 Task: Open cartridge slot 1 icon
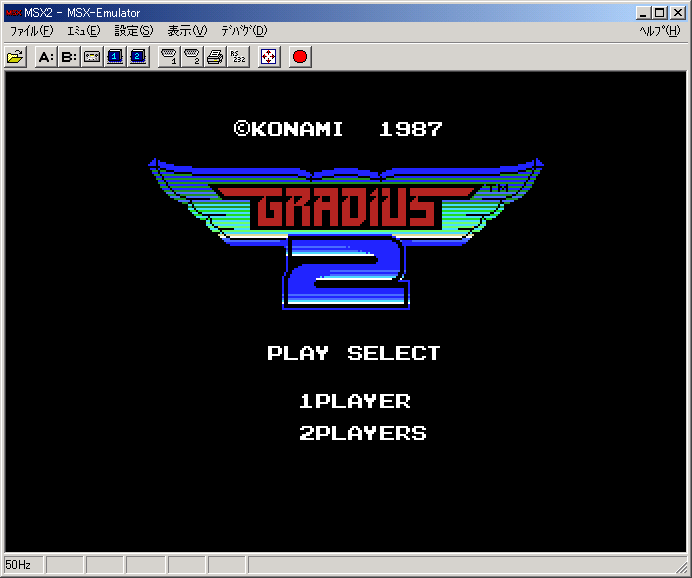pyautogui.click(x=115, y=57)
